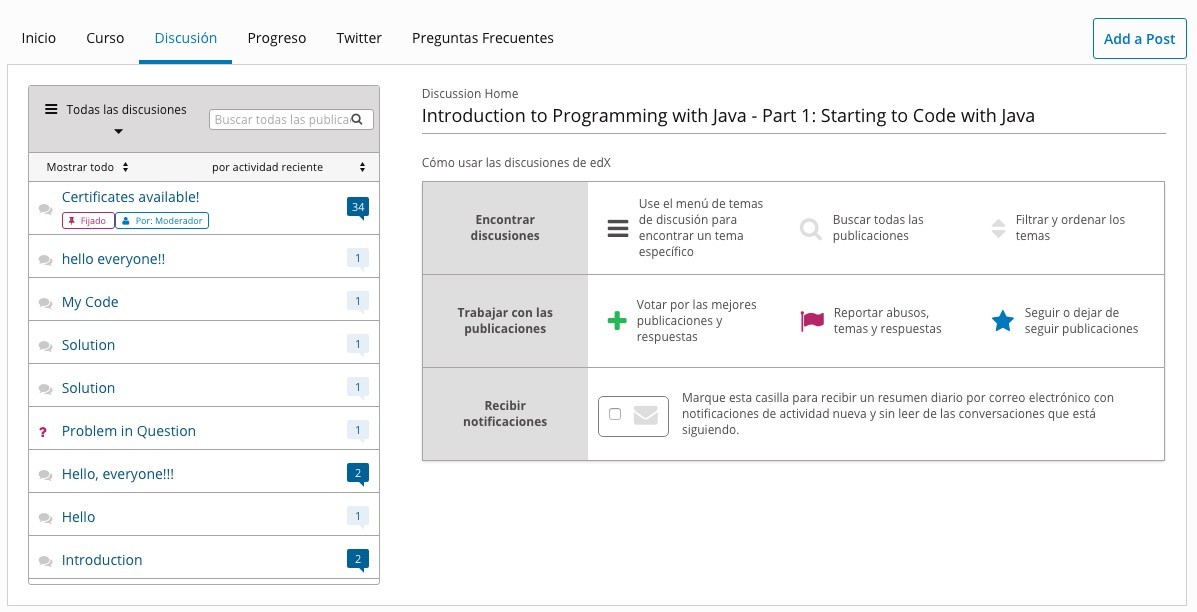Click the question mark icon by Problem in Question

click(x=43, y=432)
